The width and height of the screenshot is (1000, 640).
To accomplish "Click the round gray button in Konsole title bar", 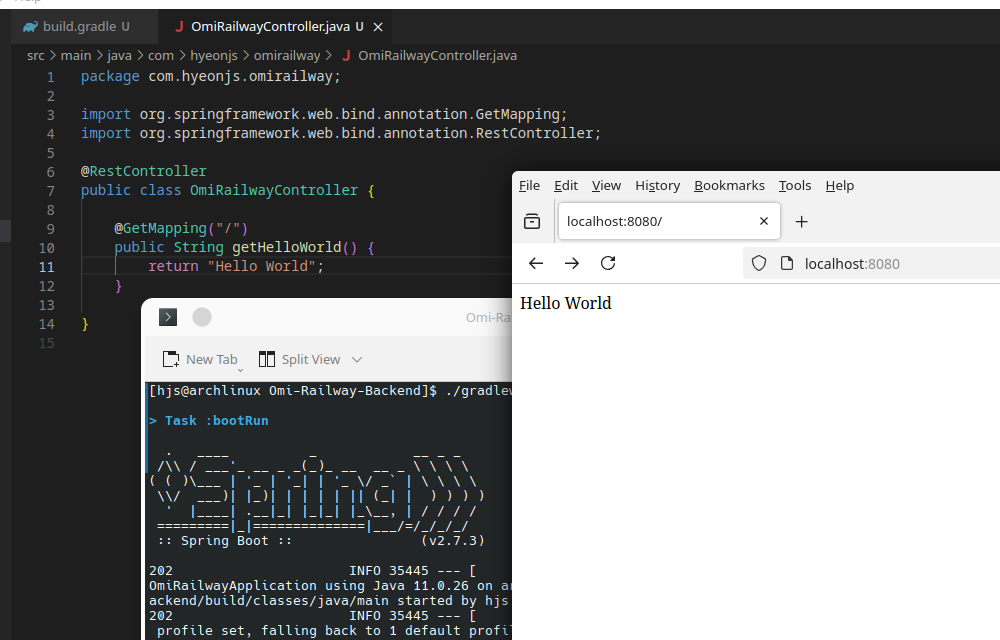I will [202, 317].
